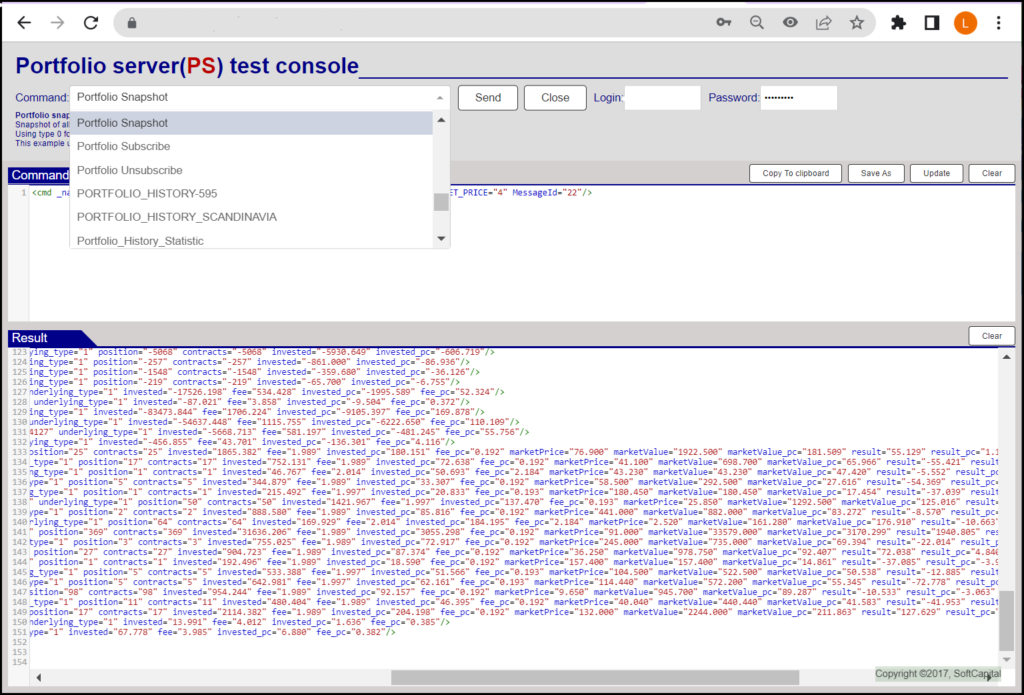Click result line 123 position="-5068"
This screenshot has height=695, width=1024.
[137, 352]
